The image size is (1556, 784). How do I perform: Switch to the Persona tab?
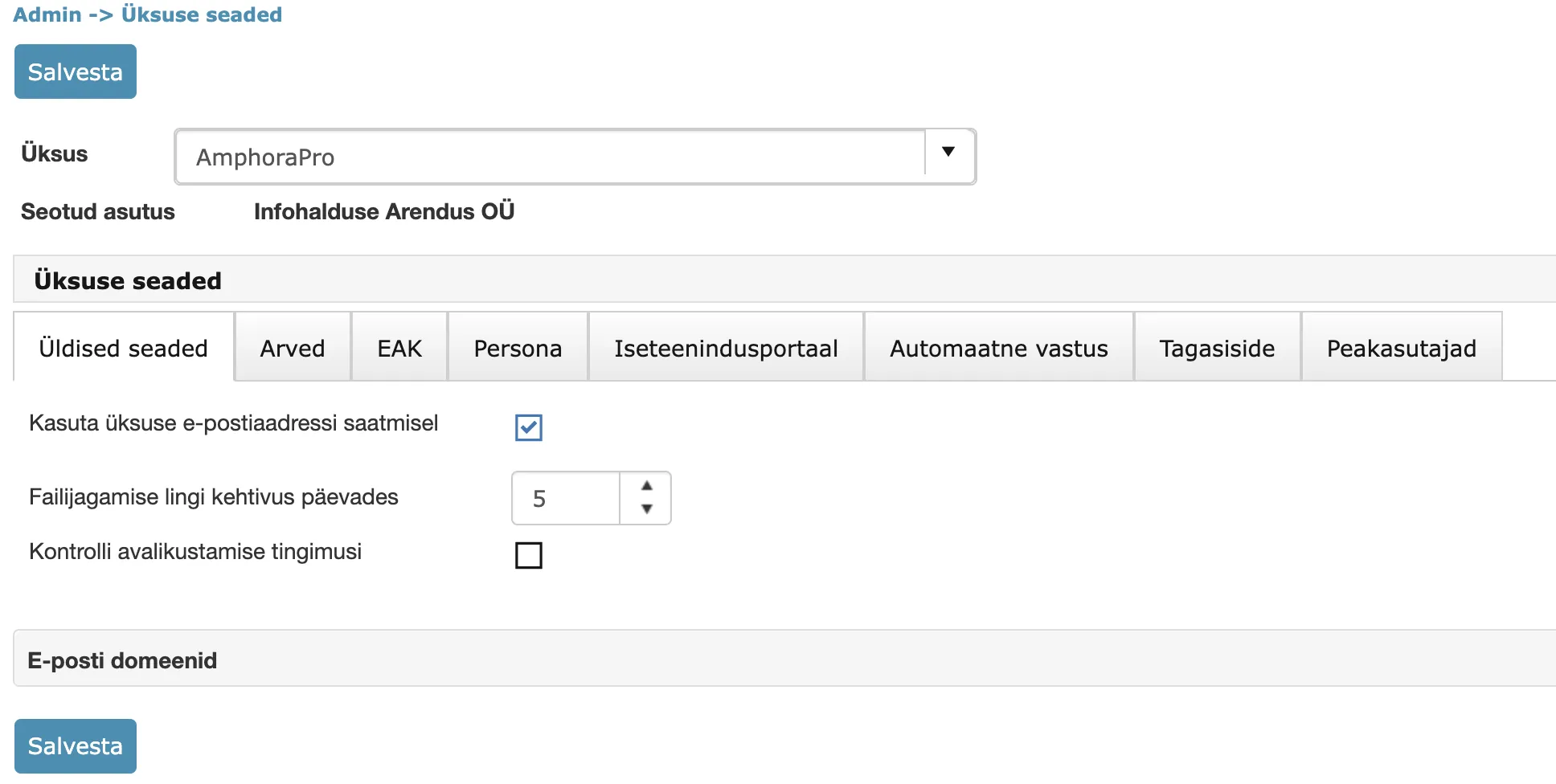tap(518, 348)
